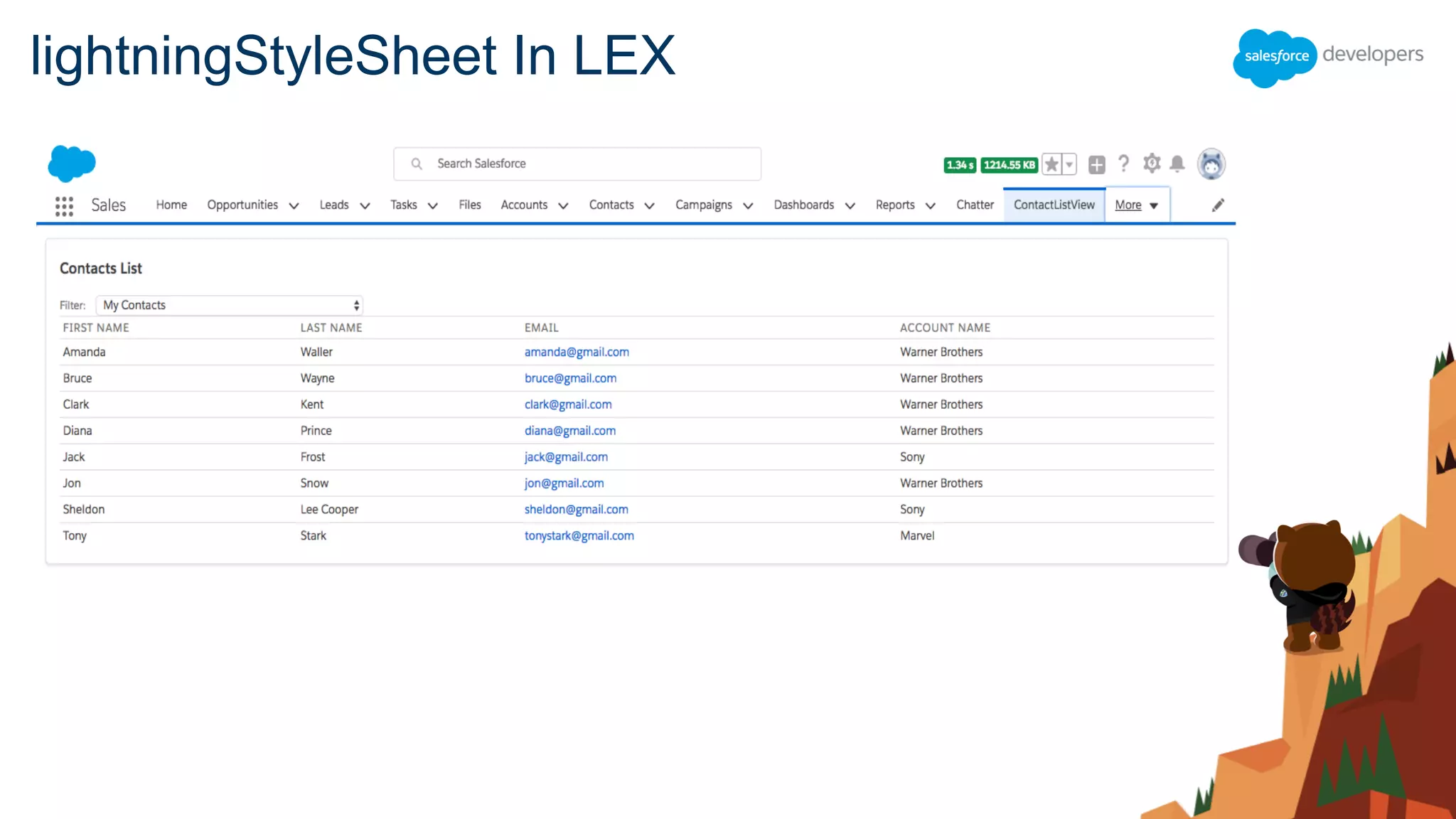Click the bruce@gmail.com email link
The width and height of the screenshot is (1456, 819).
pyautogui.click(x=570, y=378)
